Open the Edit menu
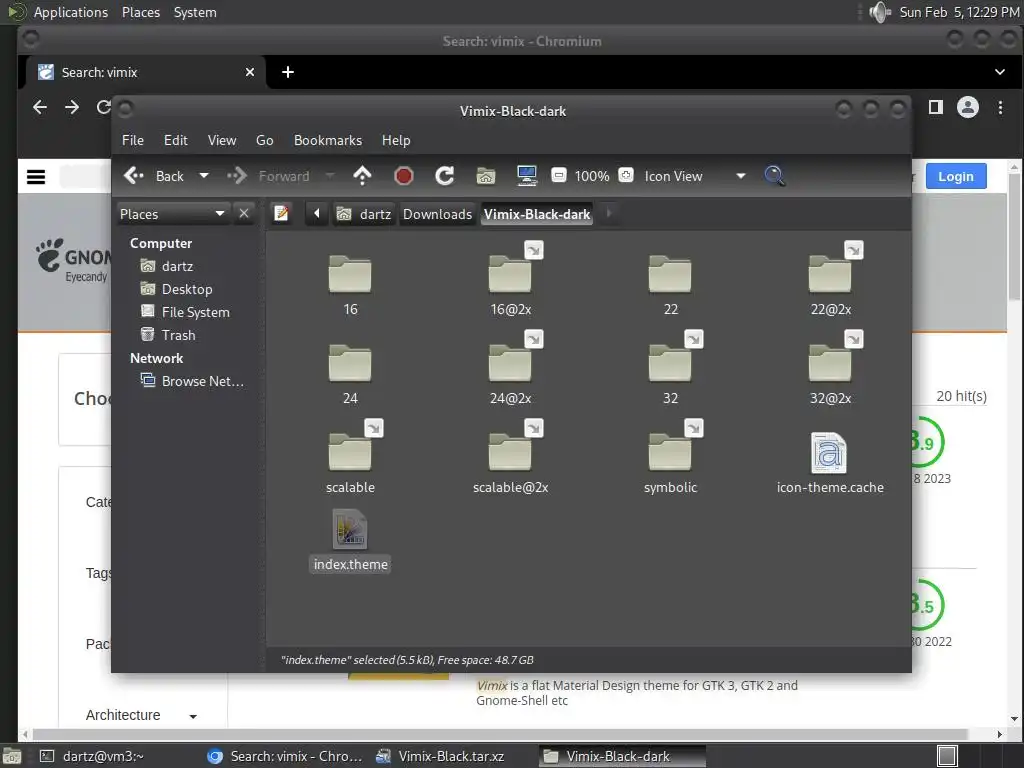Screen dimensions: 1024x768 [x=176, y=140]
